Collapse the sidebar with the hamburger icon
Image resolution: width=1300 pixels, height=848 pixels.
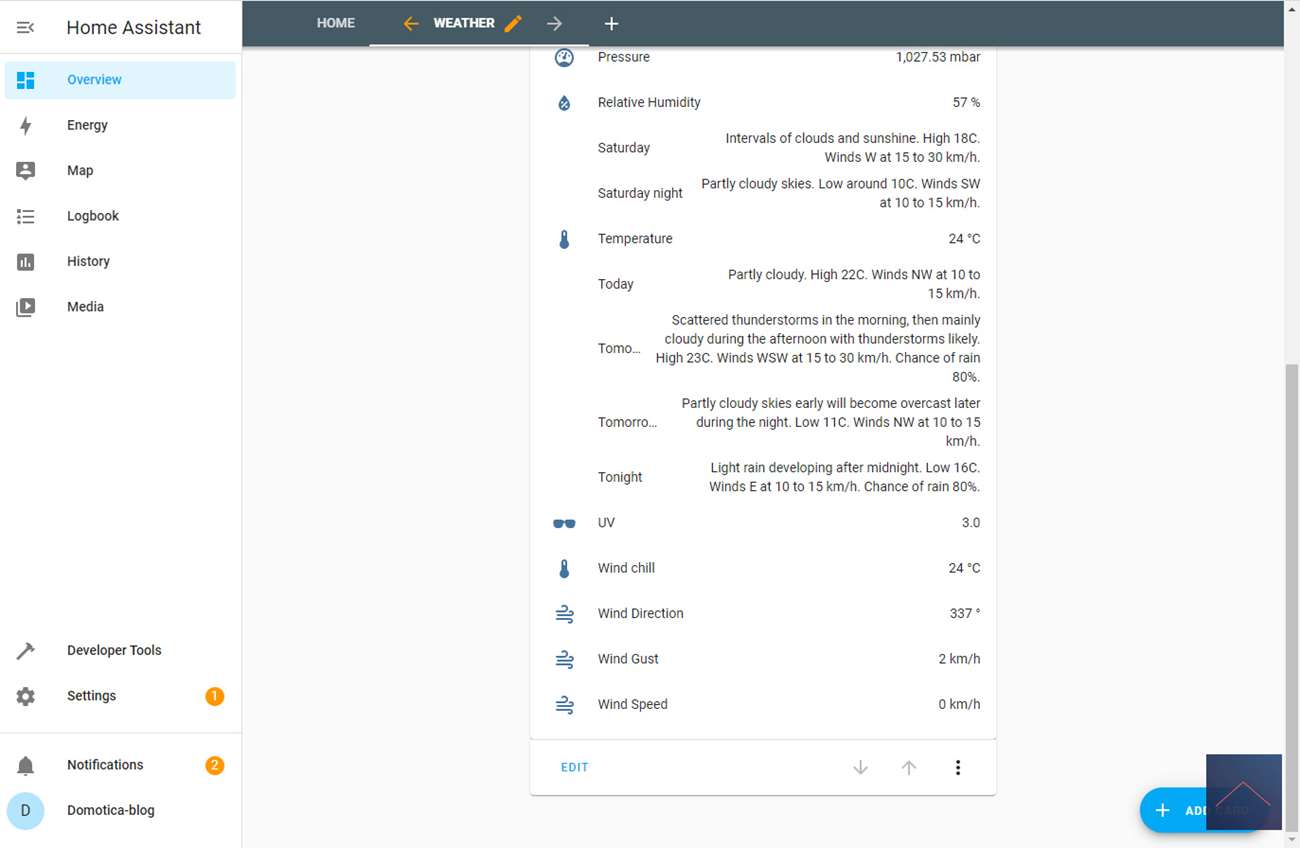tap(26, 27)
